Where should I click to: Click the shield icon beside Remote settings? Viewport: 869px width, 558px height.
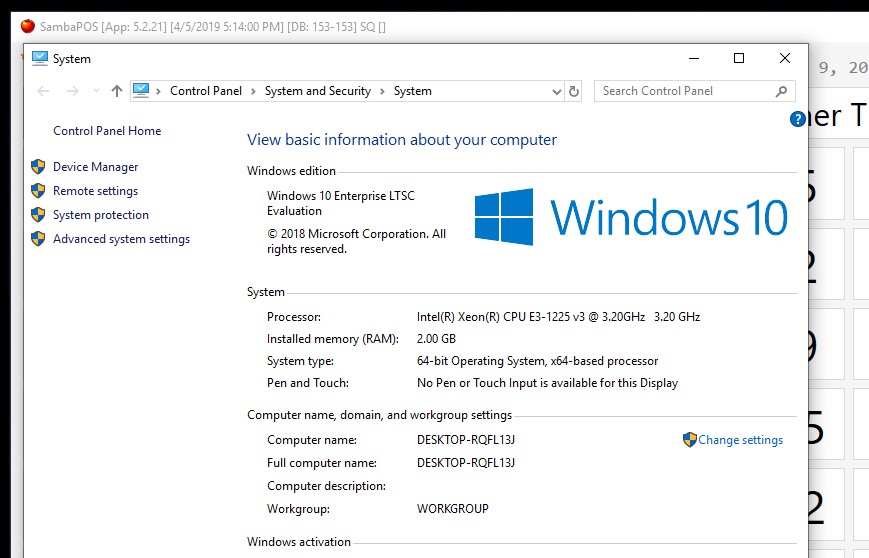click(x=38, y=191)
